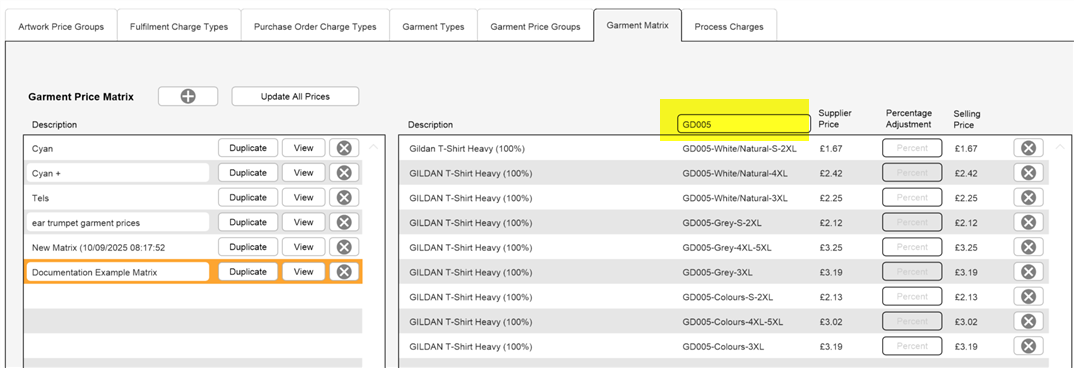Remove GD005-Colours-3XL price row
This screenshot has width=1074, height=368.
click(x=1028, y=346)
